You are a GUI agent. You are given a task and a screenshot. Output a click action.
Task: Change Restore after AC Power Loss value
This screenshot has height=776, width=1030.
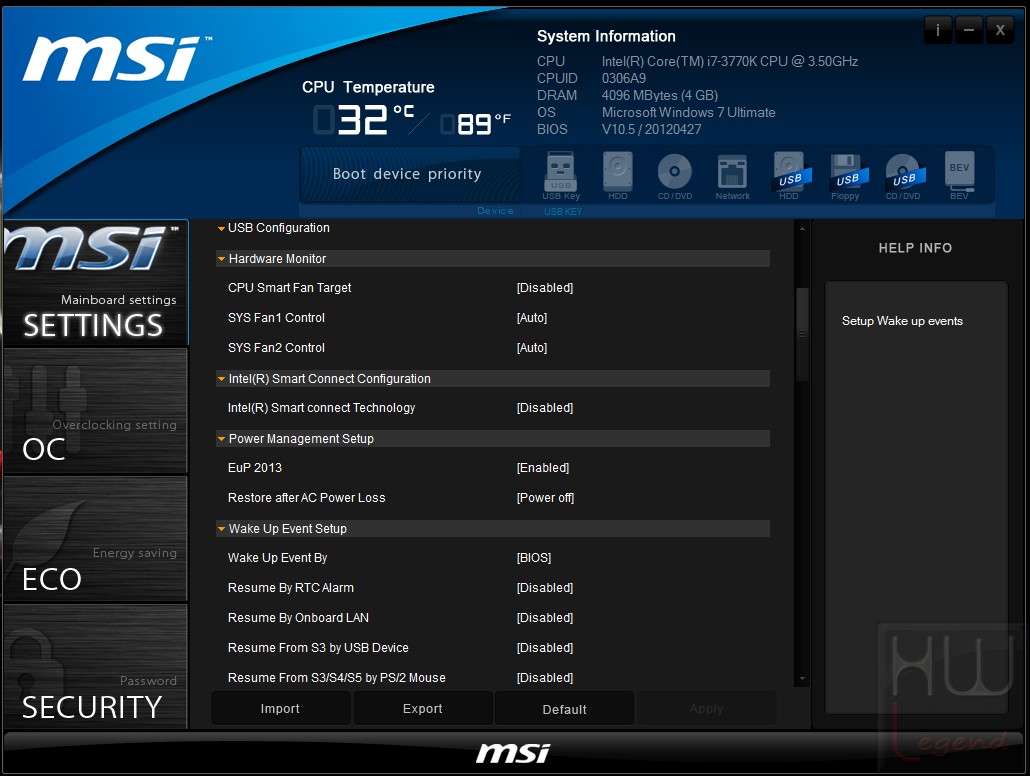pyautogui.click(x=545, y=498)
